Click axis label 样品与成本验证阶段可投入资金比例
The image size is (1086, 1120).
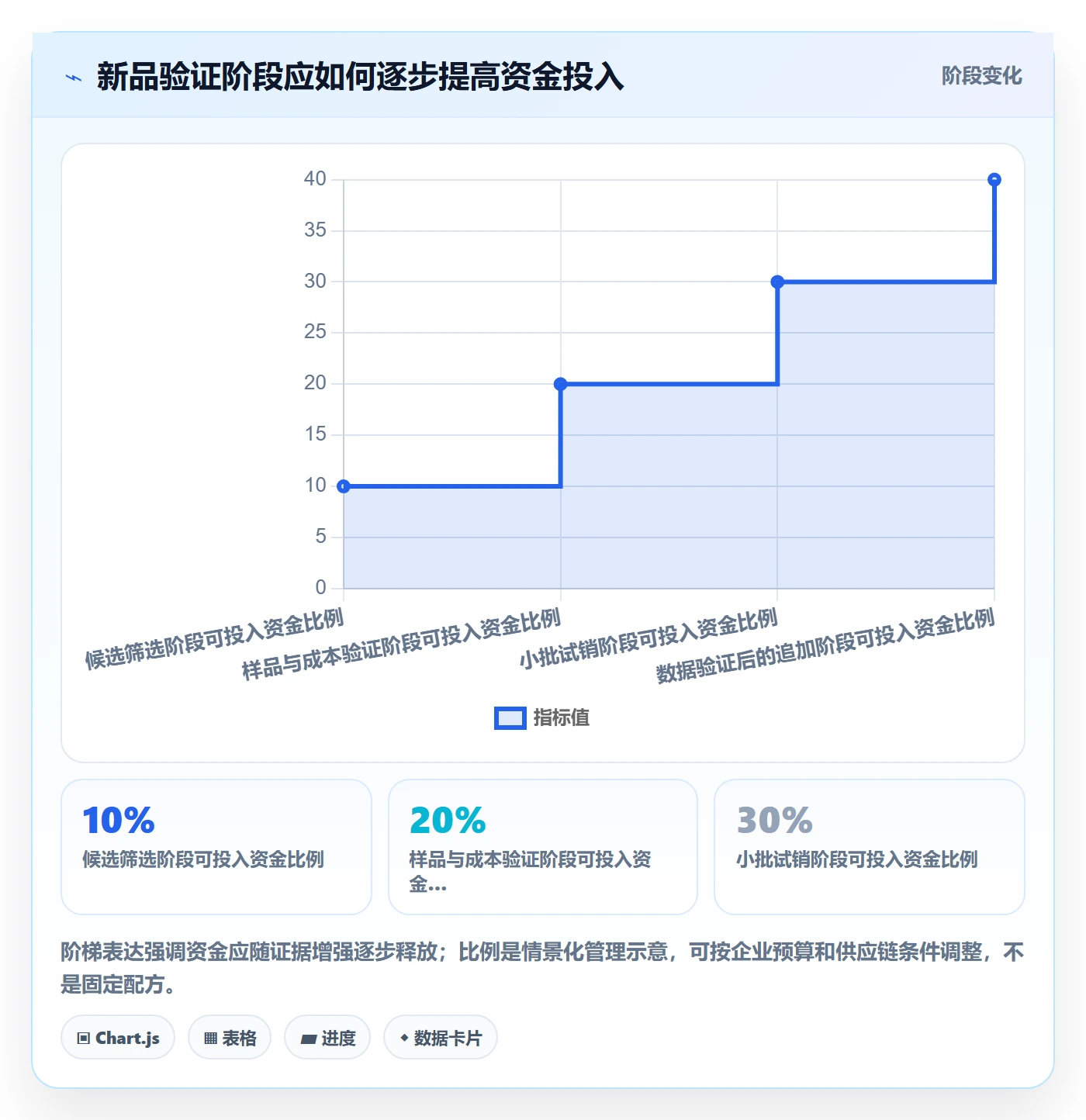[401, 645]
